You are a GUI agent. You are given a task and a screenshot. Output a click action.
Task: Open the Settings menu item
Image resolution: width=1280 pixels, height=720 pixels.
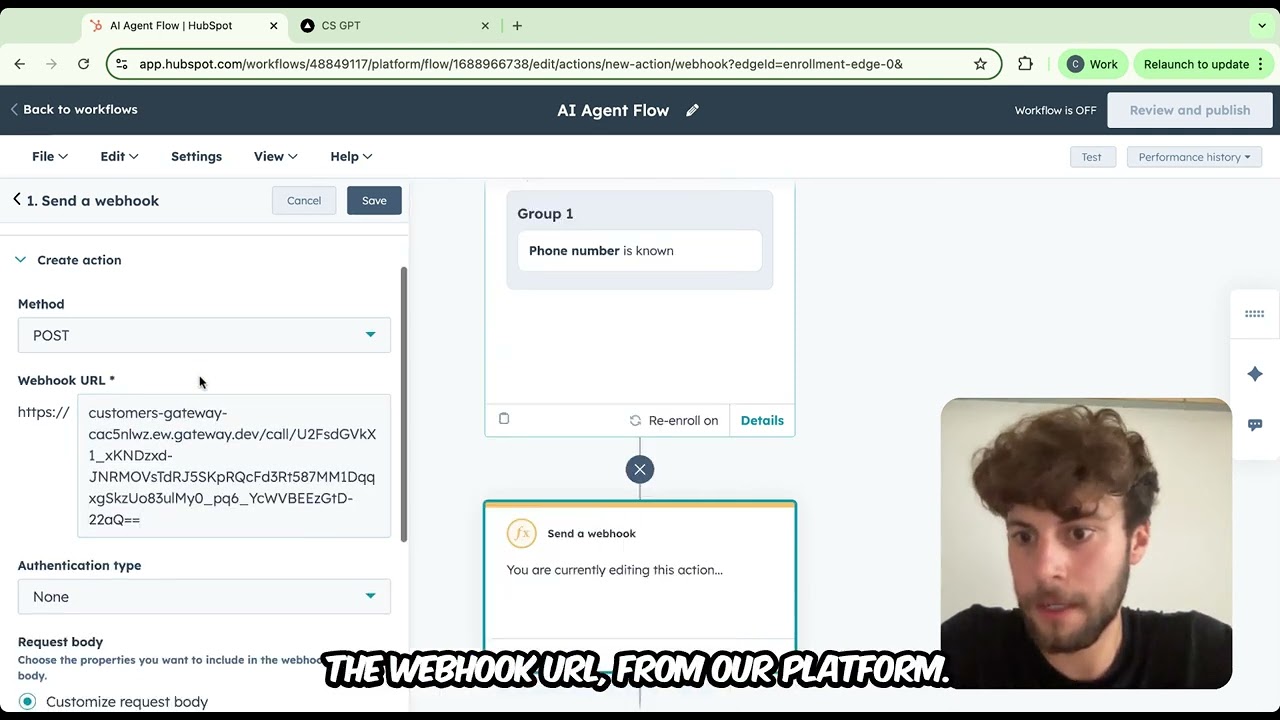point(196,156)
